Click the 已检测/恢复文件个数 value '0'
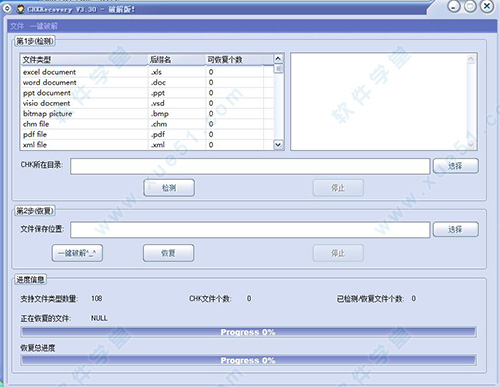 [x=413, y=298]
